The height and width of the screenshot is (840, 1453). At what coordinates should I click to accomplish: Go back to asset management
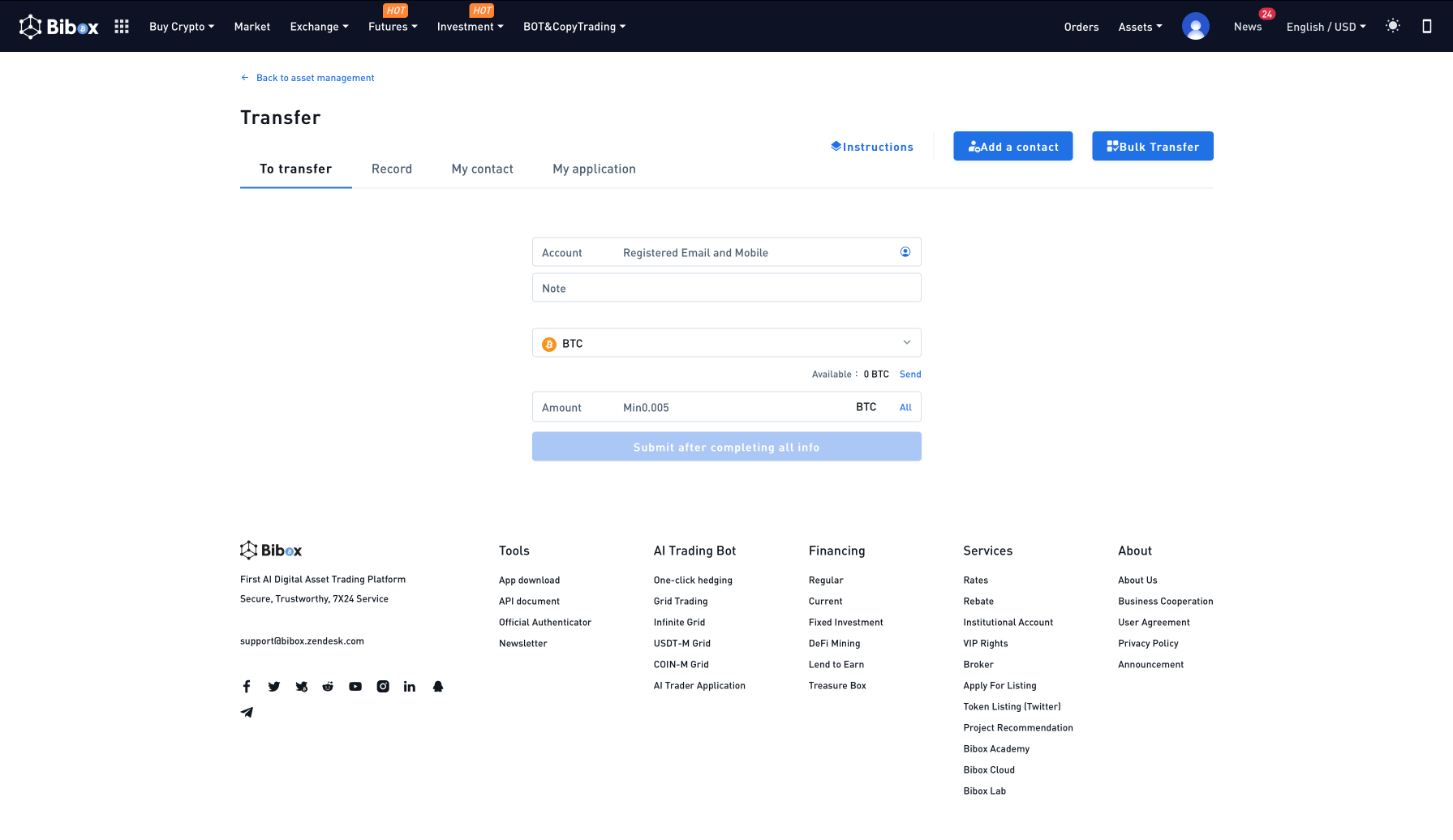coord(315,78)
